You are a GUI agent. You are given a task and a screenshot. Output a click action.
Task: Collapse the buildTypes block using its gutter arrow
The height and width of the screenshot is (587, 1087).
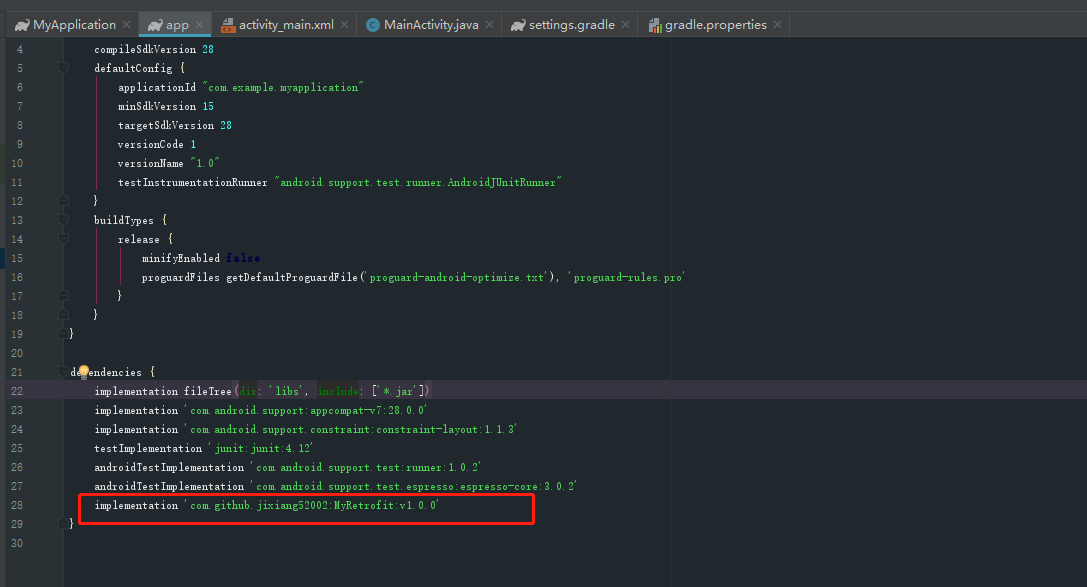(62, 220)
